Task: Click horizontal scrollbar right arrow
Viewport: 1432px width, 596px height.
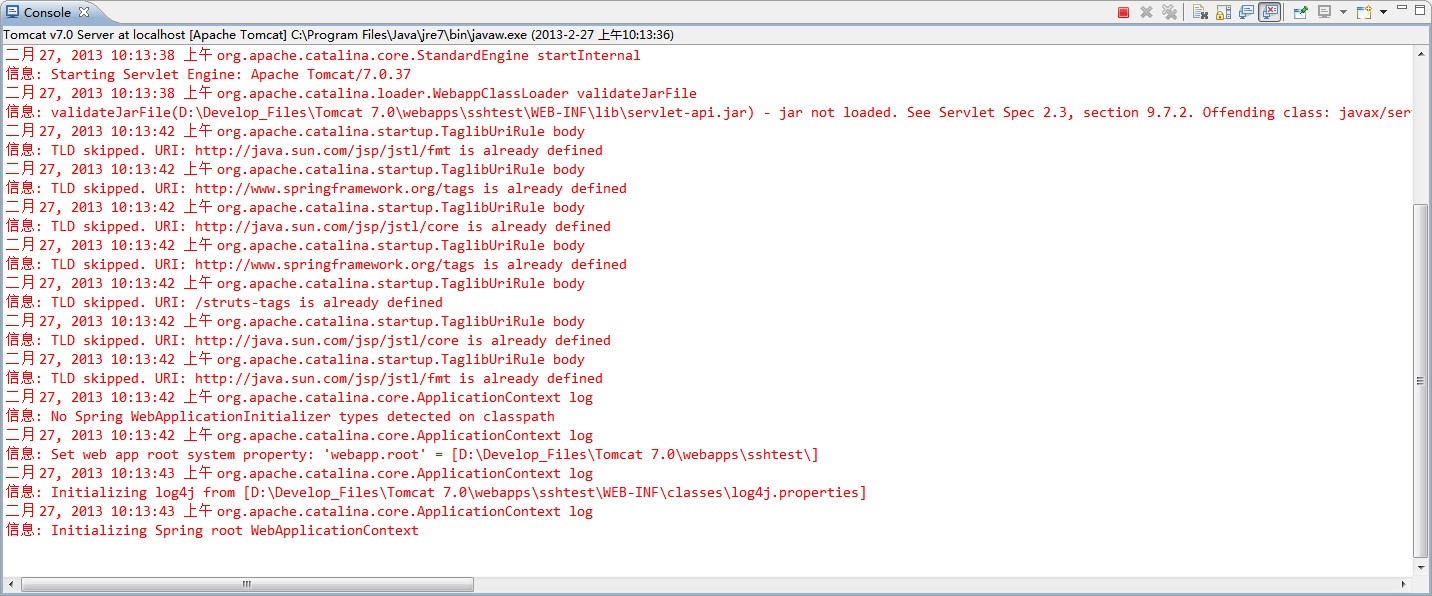Action: (x=1404, y=584)
